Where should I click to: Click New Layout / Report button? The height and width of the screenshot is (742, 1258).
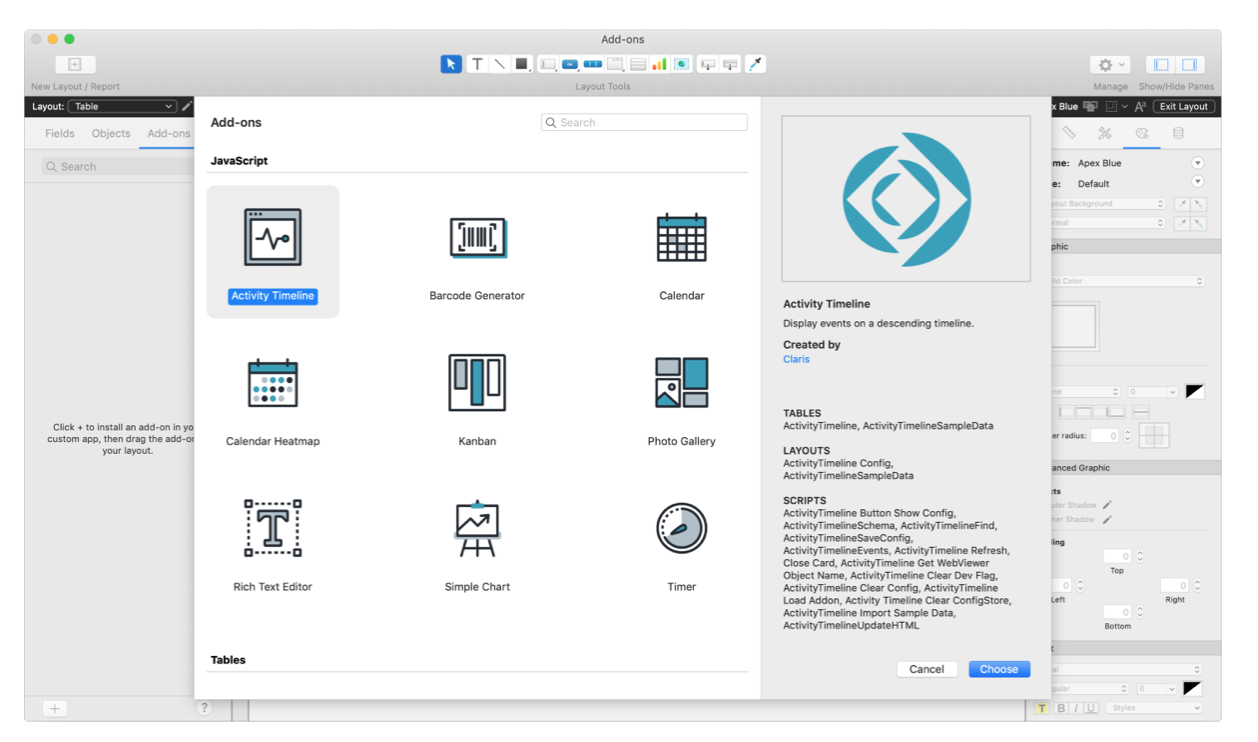(x=75, y=64)
